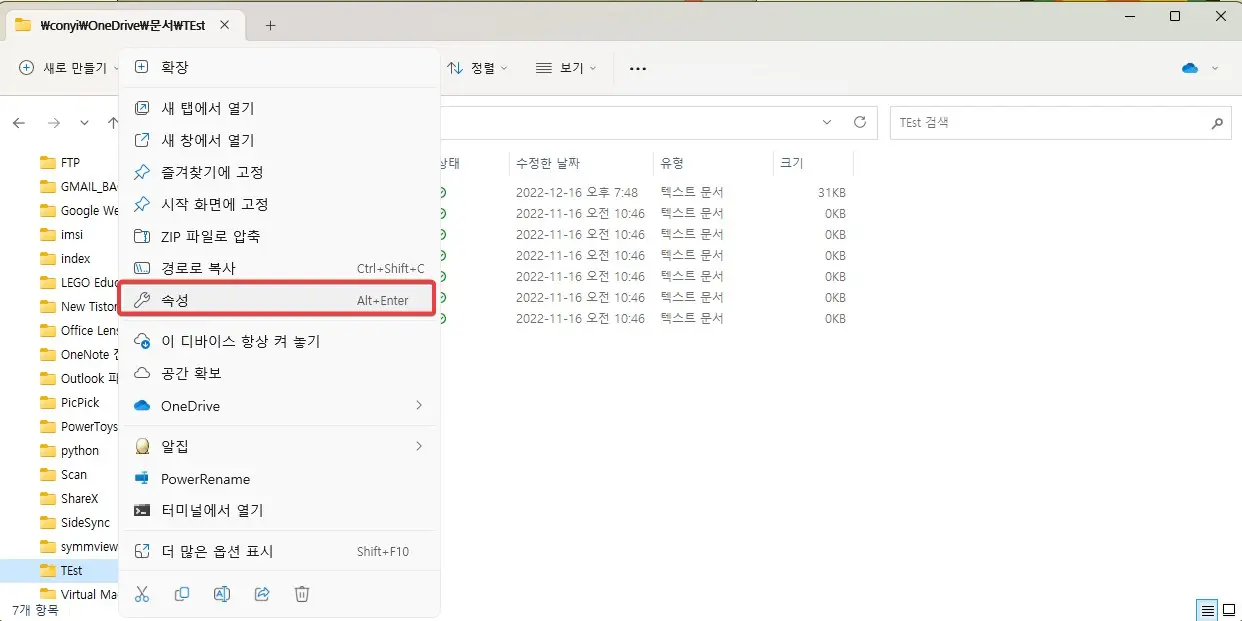The image size is (1242, 621).
Task: Click the rename icon in context menu
Action: click(222, 594)
